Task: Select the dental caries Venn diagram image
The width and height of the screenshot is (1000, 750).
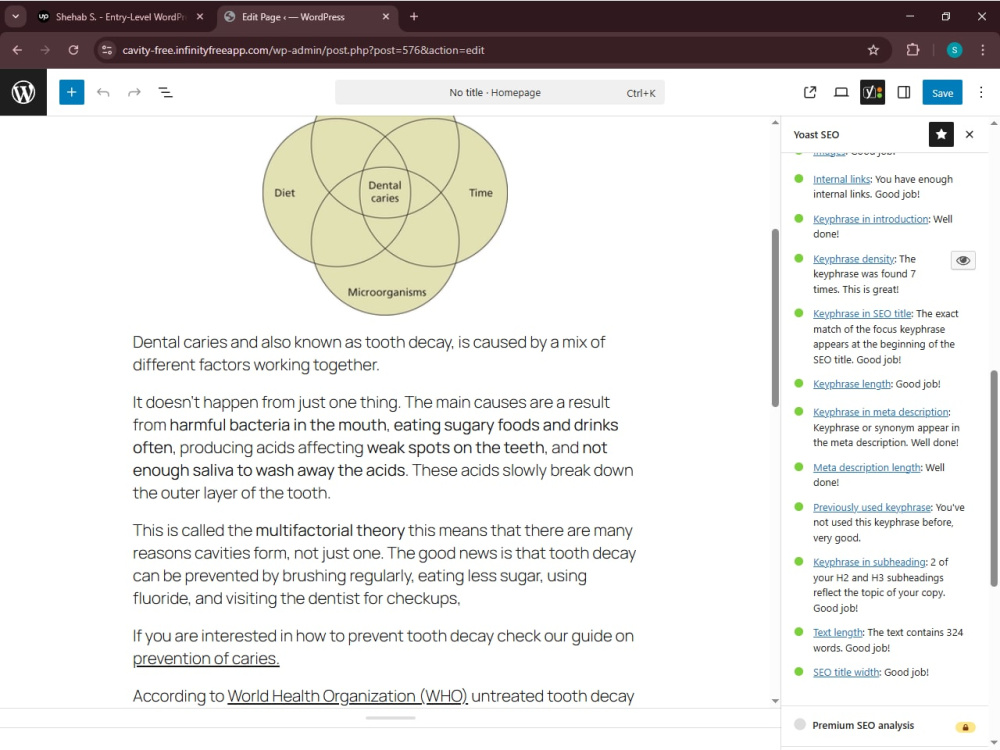Action: click(x=385, y=216)
